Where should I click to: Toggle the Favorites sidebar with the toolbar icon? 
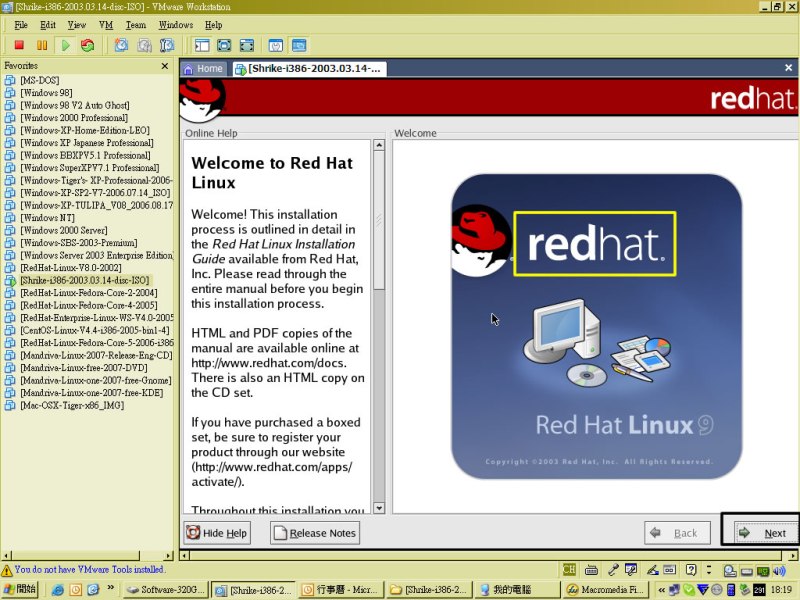[x=202, y=45]
